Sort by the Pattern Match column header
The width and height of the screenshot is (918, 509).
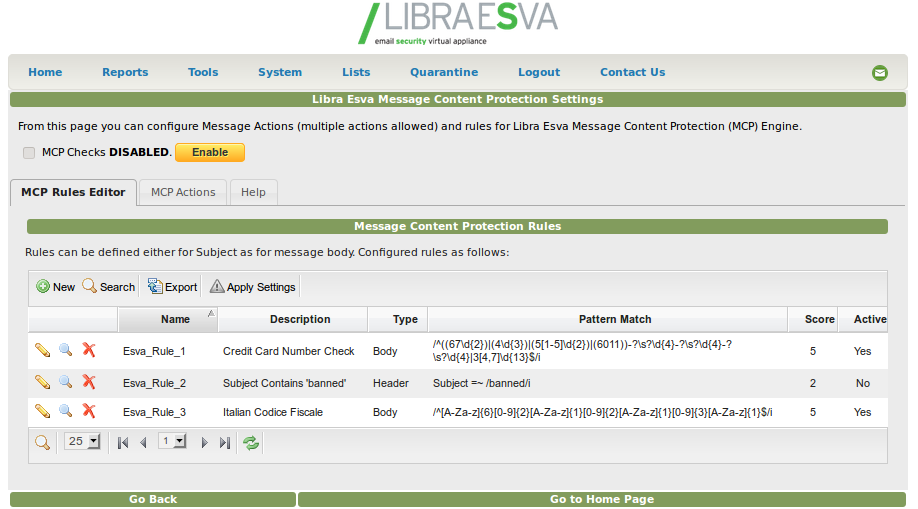tap(608, 319)
